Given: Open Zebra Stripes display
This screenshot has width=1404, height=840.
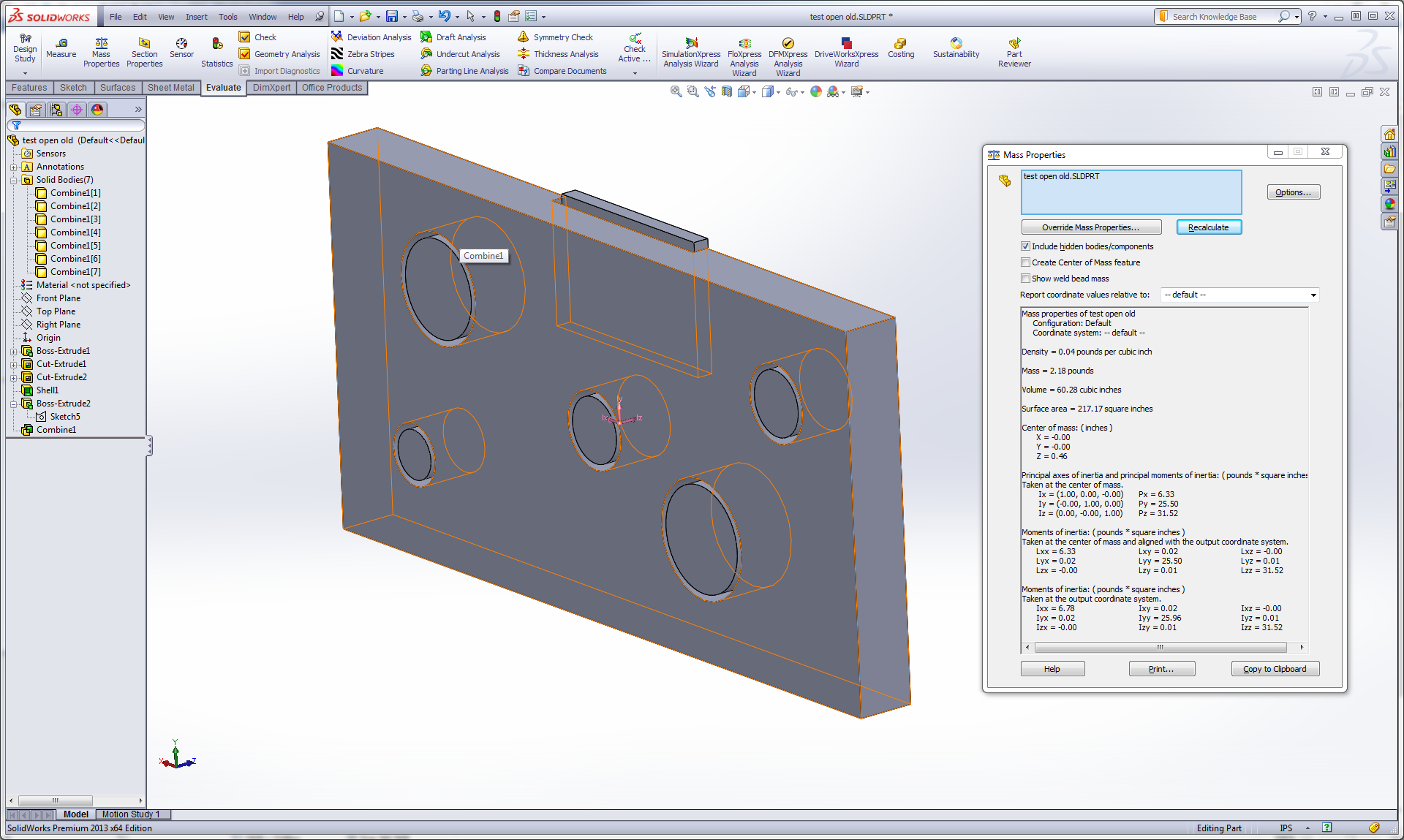Looking at the screenshot, I should click(370, 54).
